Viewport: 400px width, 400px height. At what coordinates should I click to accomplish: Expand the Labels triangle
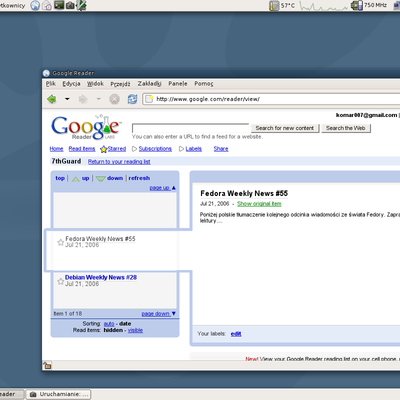(181, 149)
